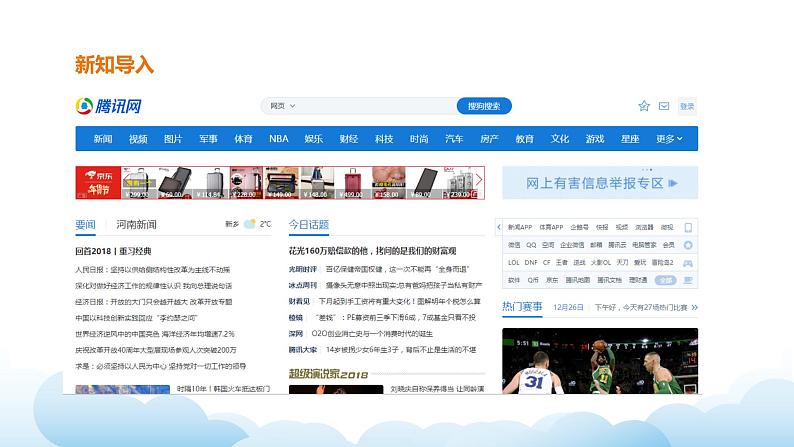Open the news link about 改革开放40周年 exhibition

click(156, 350)
